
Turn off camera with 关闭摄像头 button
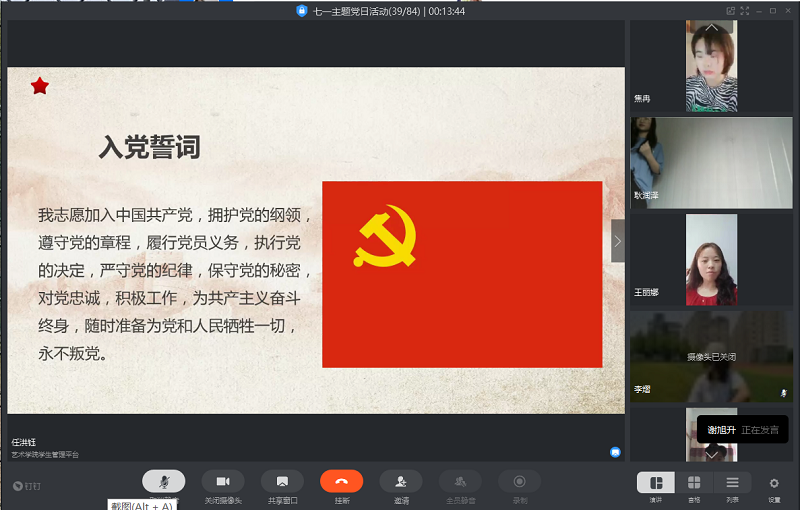222,481
